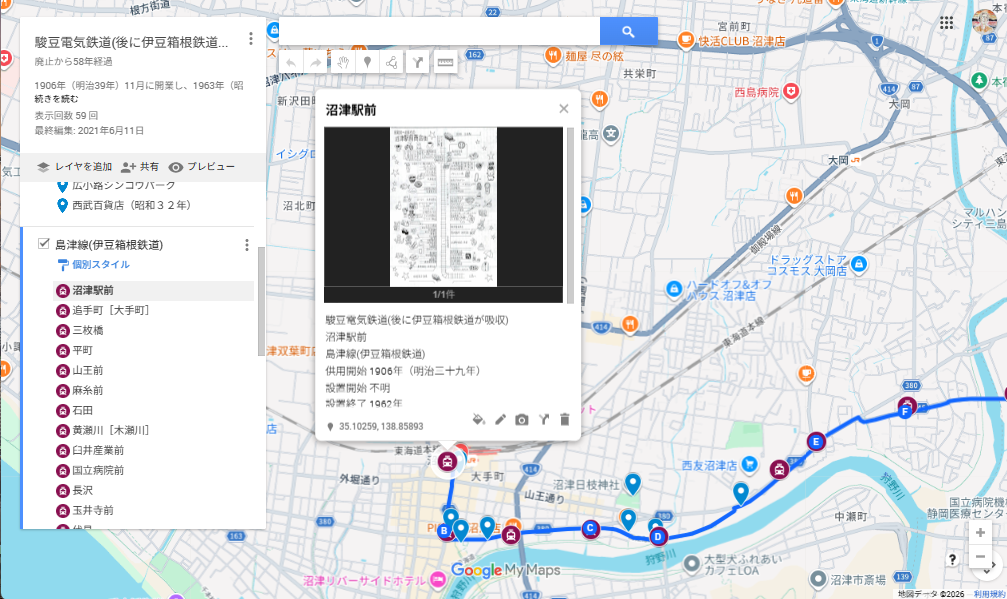Click the 共有 share button
Viewport: 1007px width, 599px height.
coord(139,167)
